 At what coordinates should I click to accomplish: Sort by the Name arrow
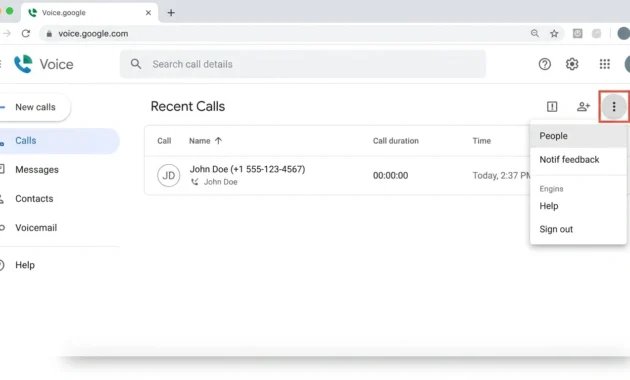218,141
